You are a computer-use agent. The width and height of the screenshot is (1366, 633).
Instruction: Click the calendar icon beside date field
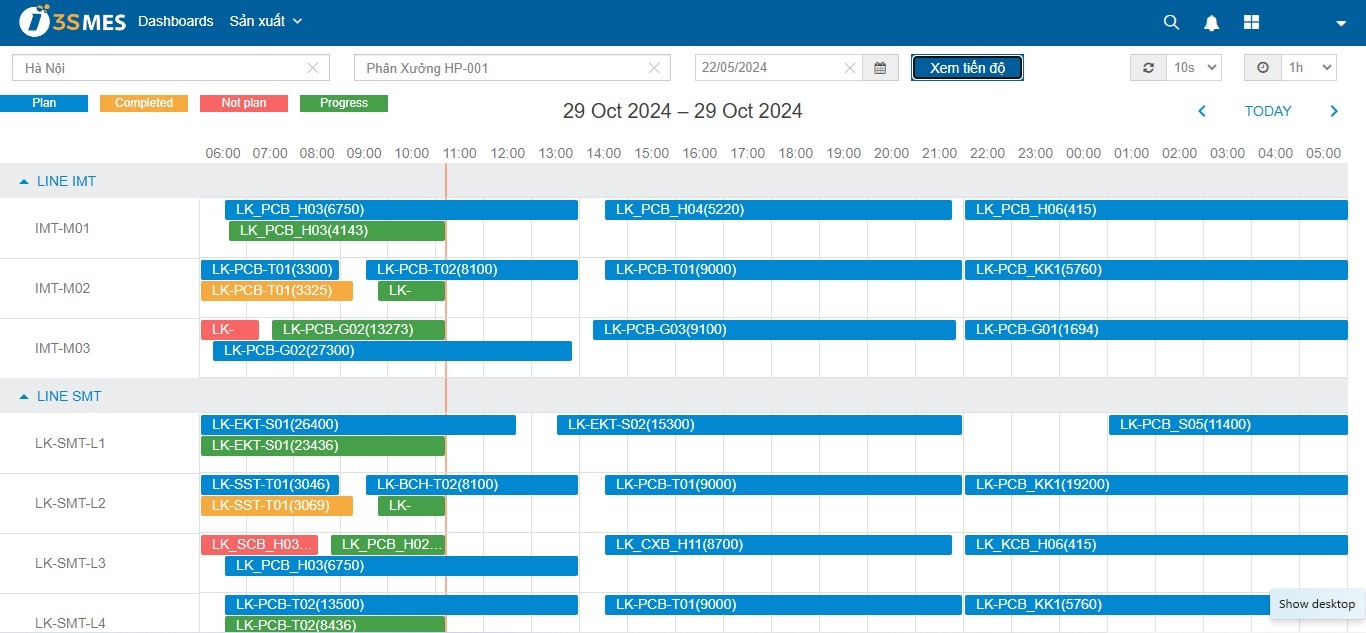tap(880, 68)
